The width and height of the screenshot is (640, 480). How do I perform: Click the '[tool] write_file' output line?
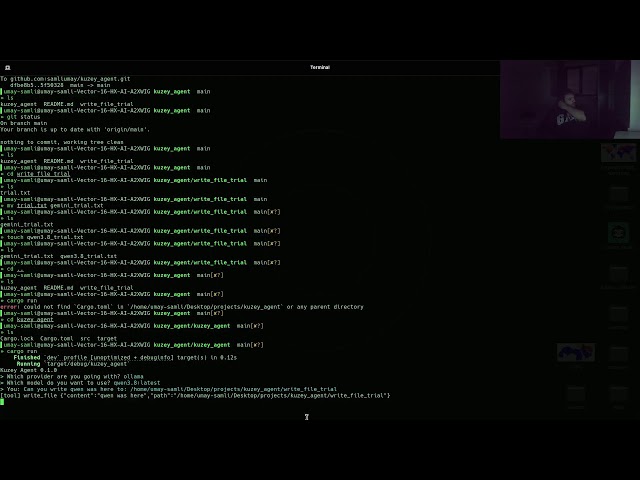point(196,396)
